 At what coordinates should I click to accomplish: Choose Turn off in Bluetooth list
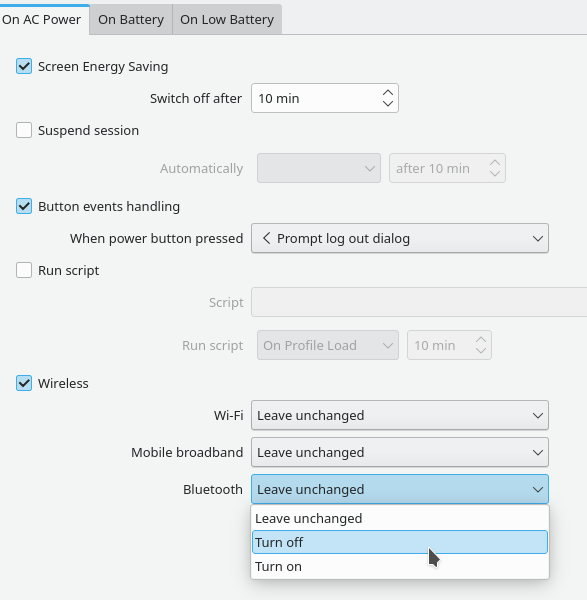coord(399,542)
